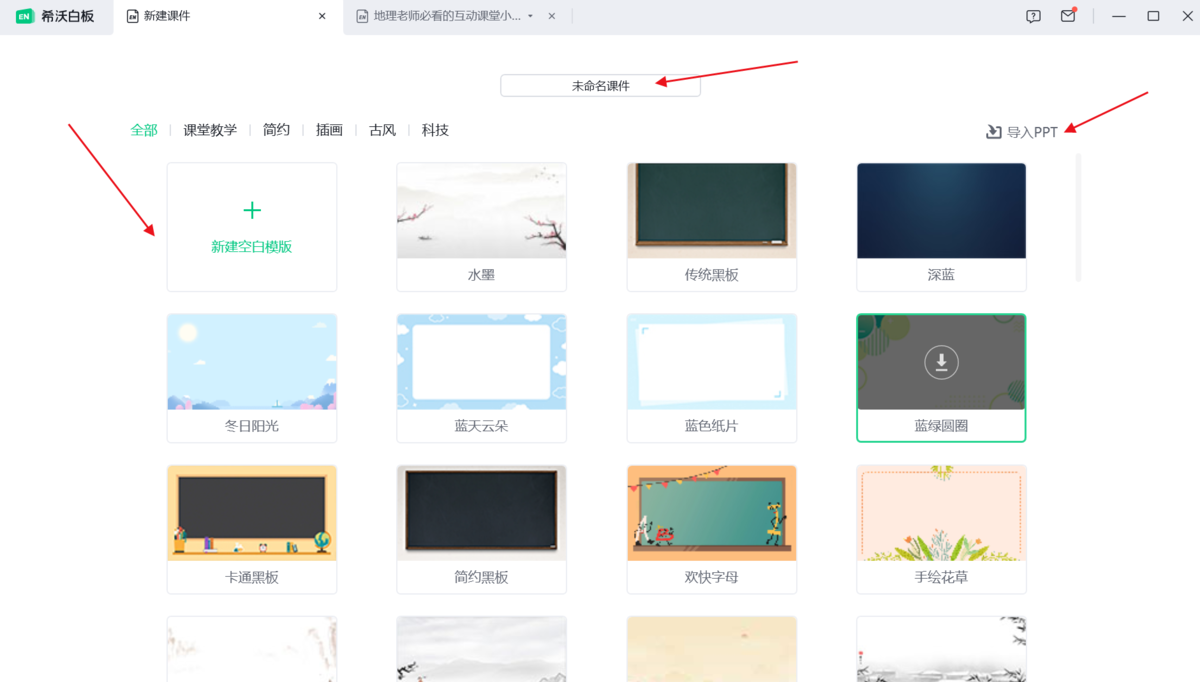The width and height of the screenshot is (1200, 682).
Task: Open the mail notifications icon
Action: click(1068, 16)
